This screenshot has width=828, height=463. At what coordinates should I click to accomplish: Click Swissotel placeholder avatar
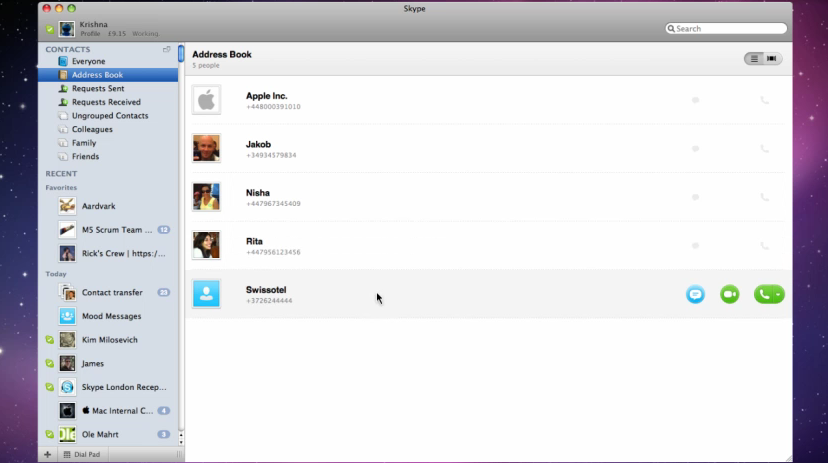(x=206, y=294)
